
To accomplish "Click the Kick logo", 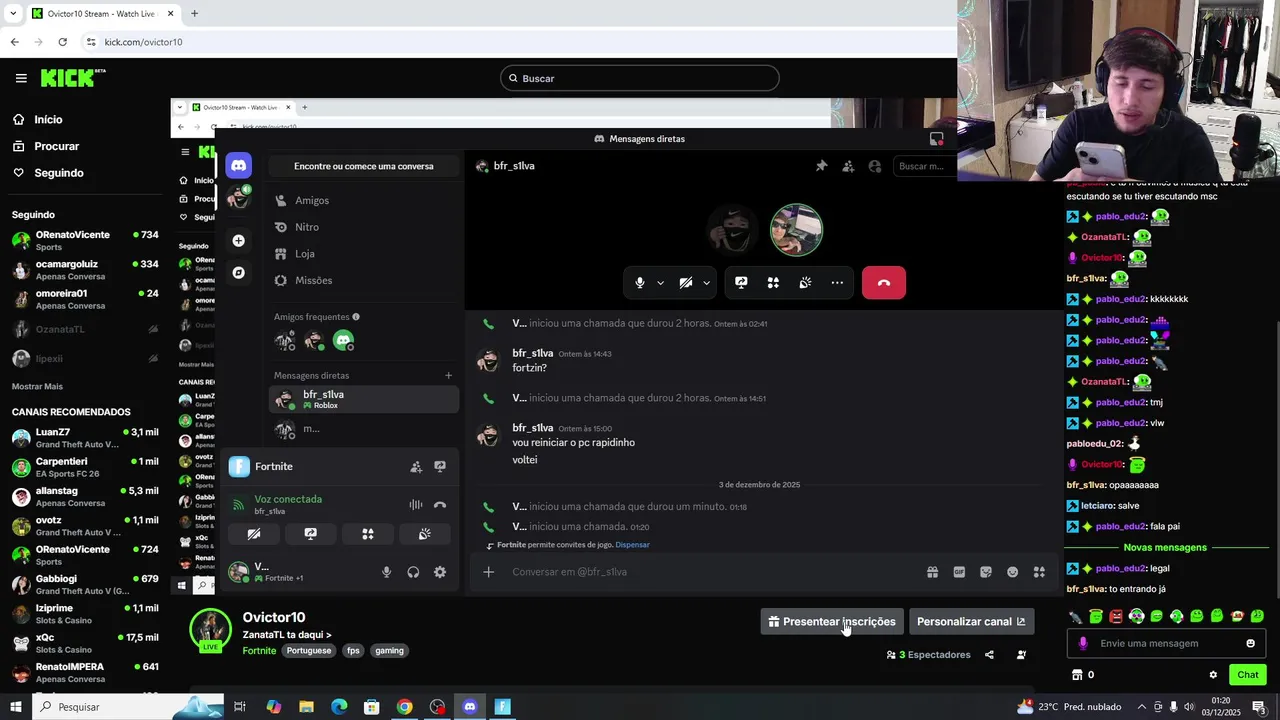I will (x=73, y=78).
